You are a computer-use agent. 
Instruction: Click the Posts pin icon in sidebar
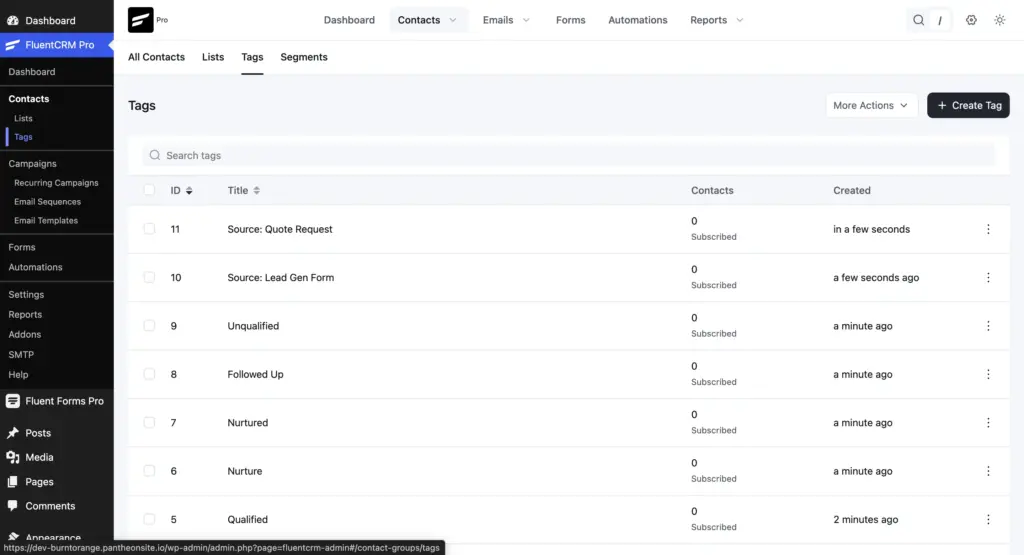click(12, 433)
